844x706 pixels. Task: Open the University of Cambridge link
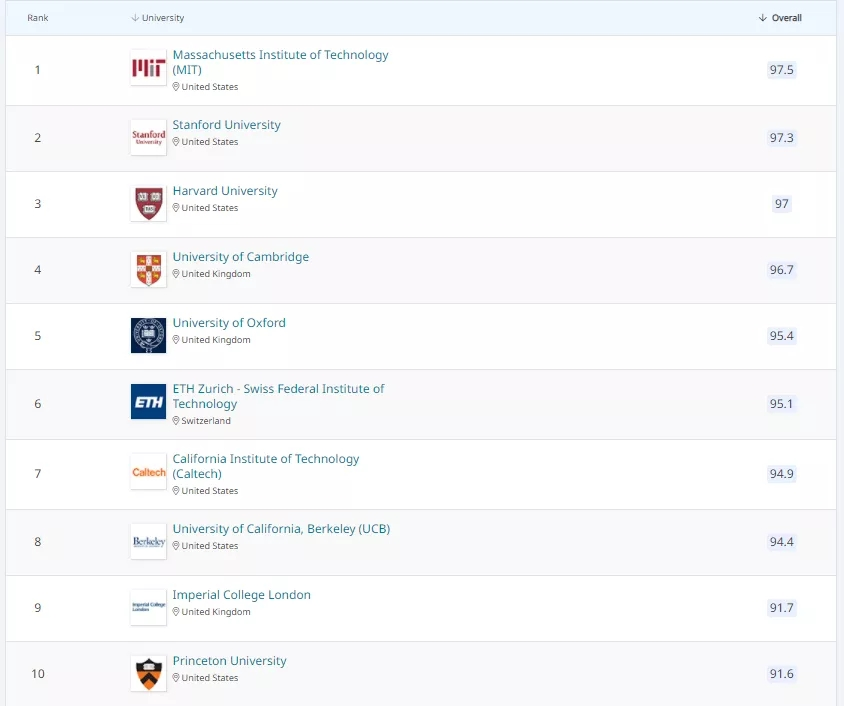coord(240,257)
